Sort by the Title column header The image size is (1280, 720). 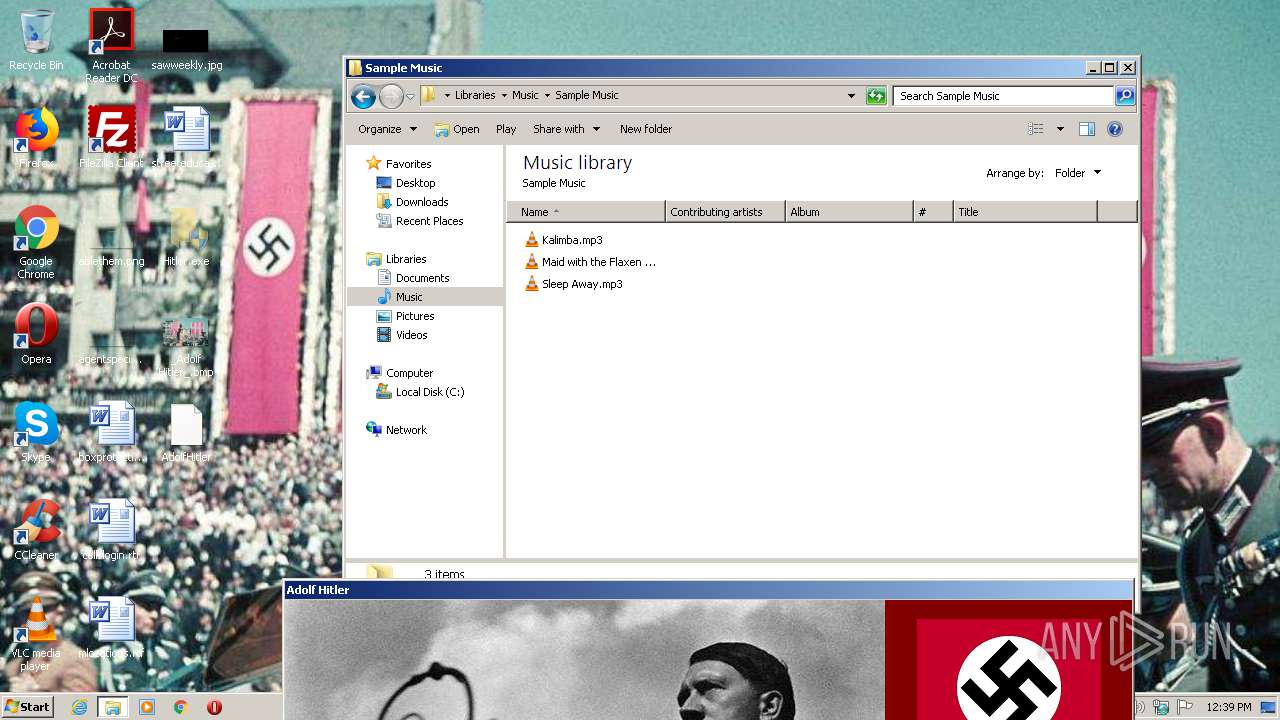click(x=1025, y=212)
